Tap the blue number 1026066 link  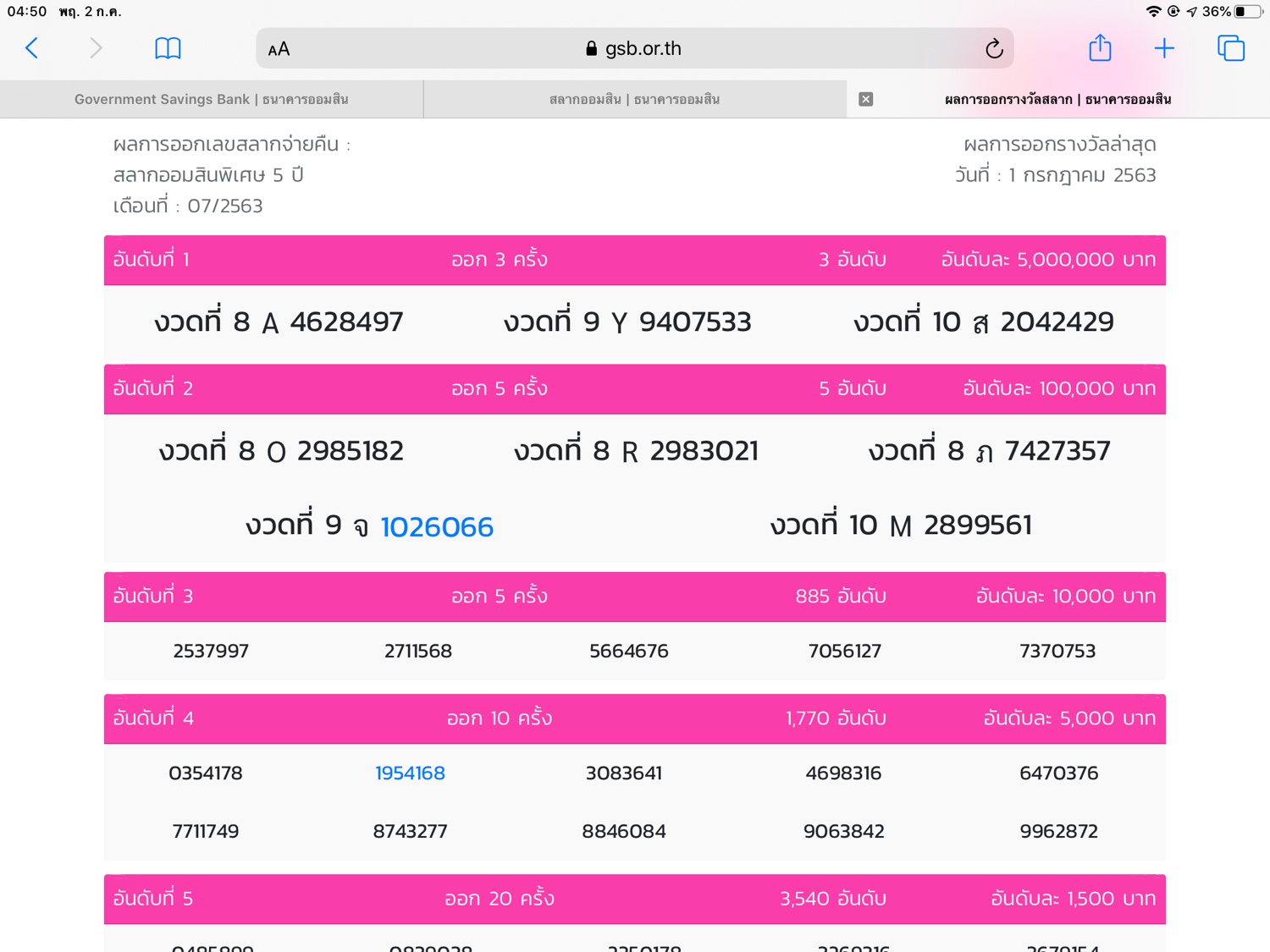pos(437,526)
